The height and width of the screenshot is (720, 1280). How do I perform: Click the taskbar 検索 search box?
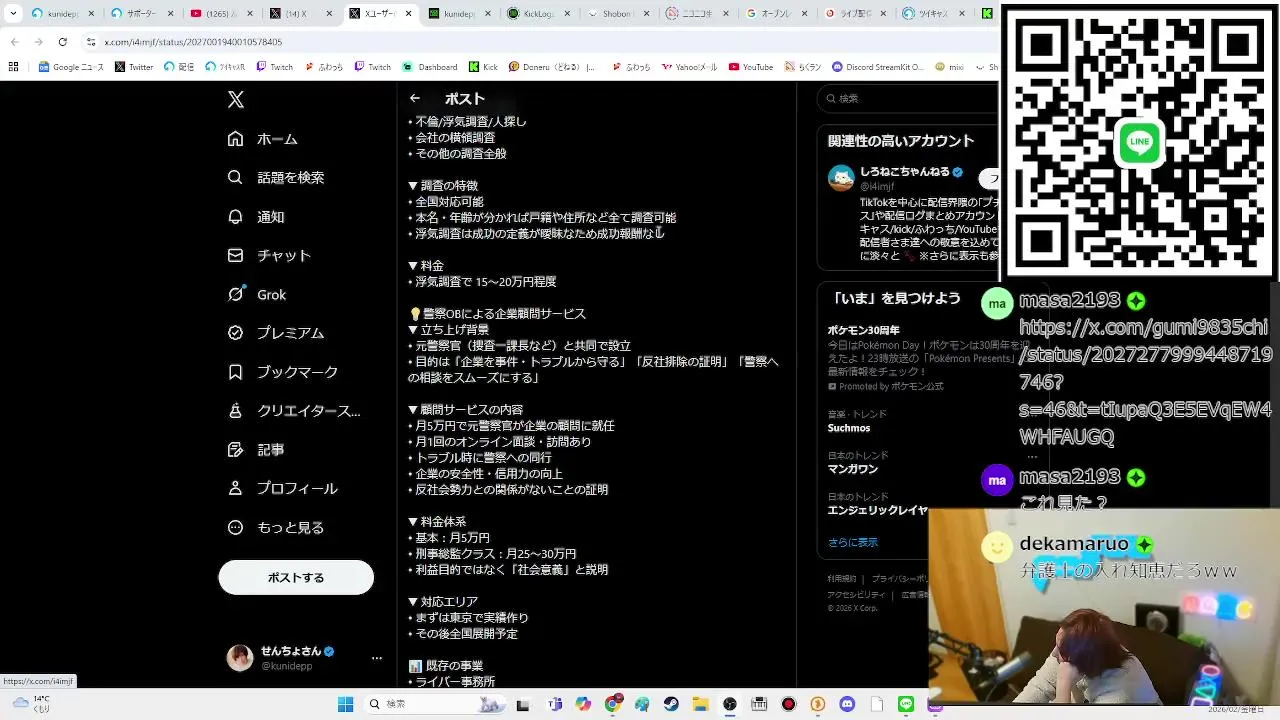click(x=434, y=704)
